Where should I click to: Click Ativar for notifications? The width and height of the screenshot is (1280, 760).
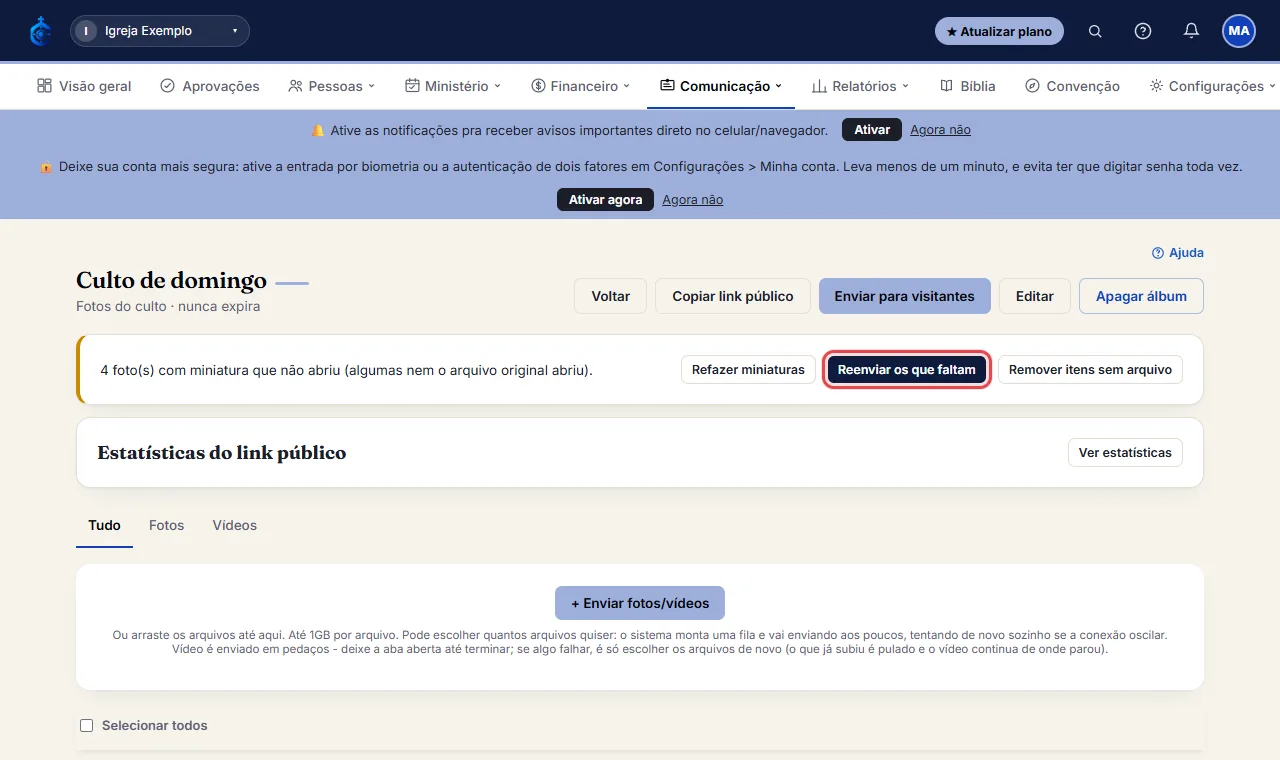pyautogui.click(x=872, y=130)
